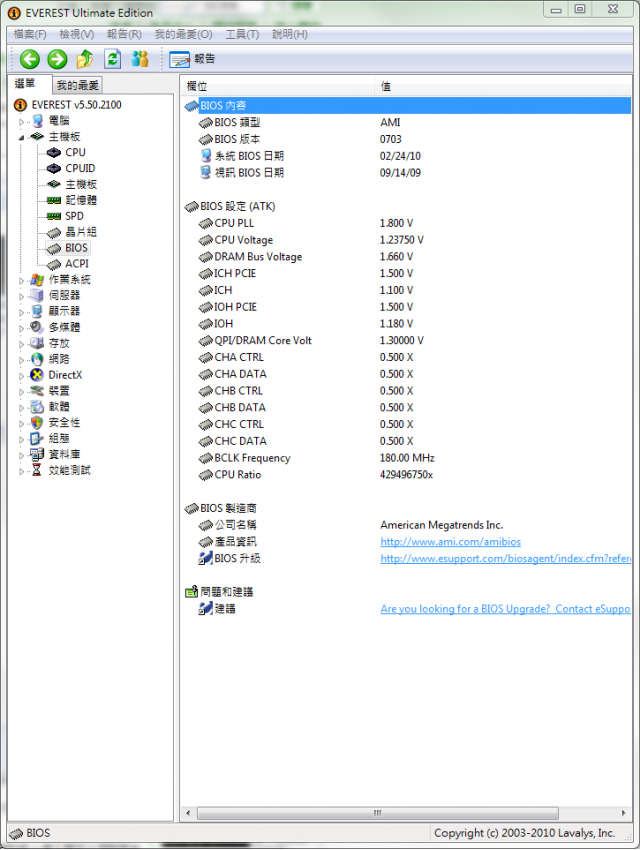Expand the 網路 tree node
This screenshot has height=850, width=640.
22,359
